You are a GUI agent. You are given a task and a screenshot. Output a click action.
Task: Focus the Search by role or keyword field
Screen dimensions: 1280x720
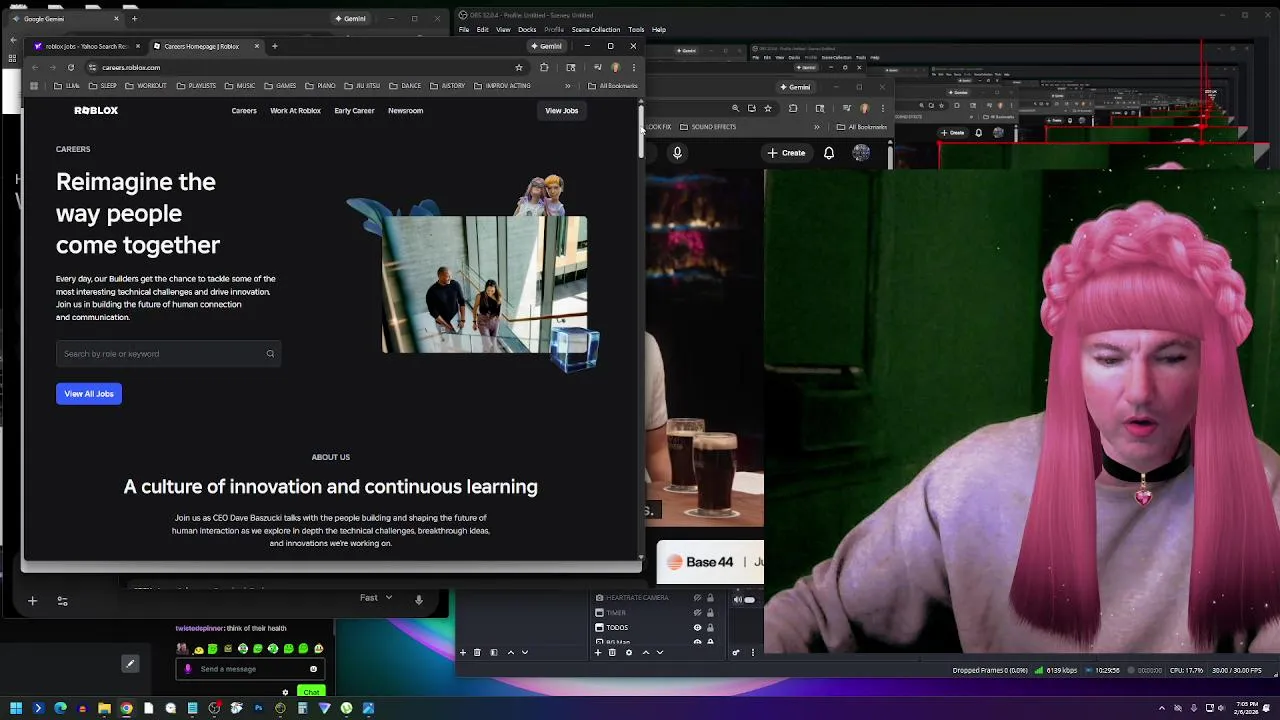click(168, 354)
